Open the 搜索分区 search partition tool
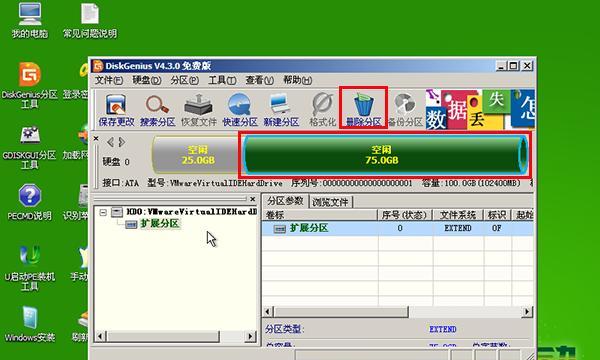The image size is (600, 360). point(157,110)
